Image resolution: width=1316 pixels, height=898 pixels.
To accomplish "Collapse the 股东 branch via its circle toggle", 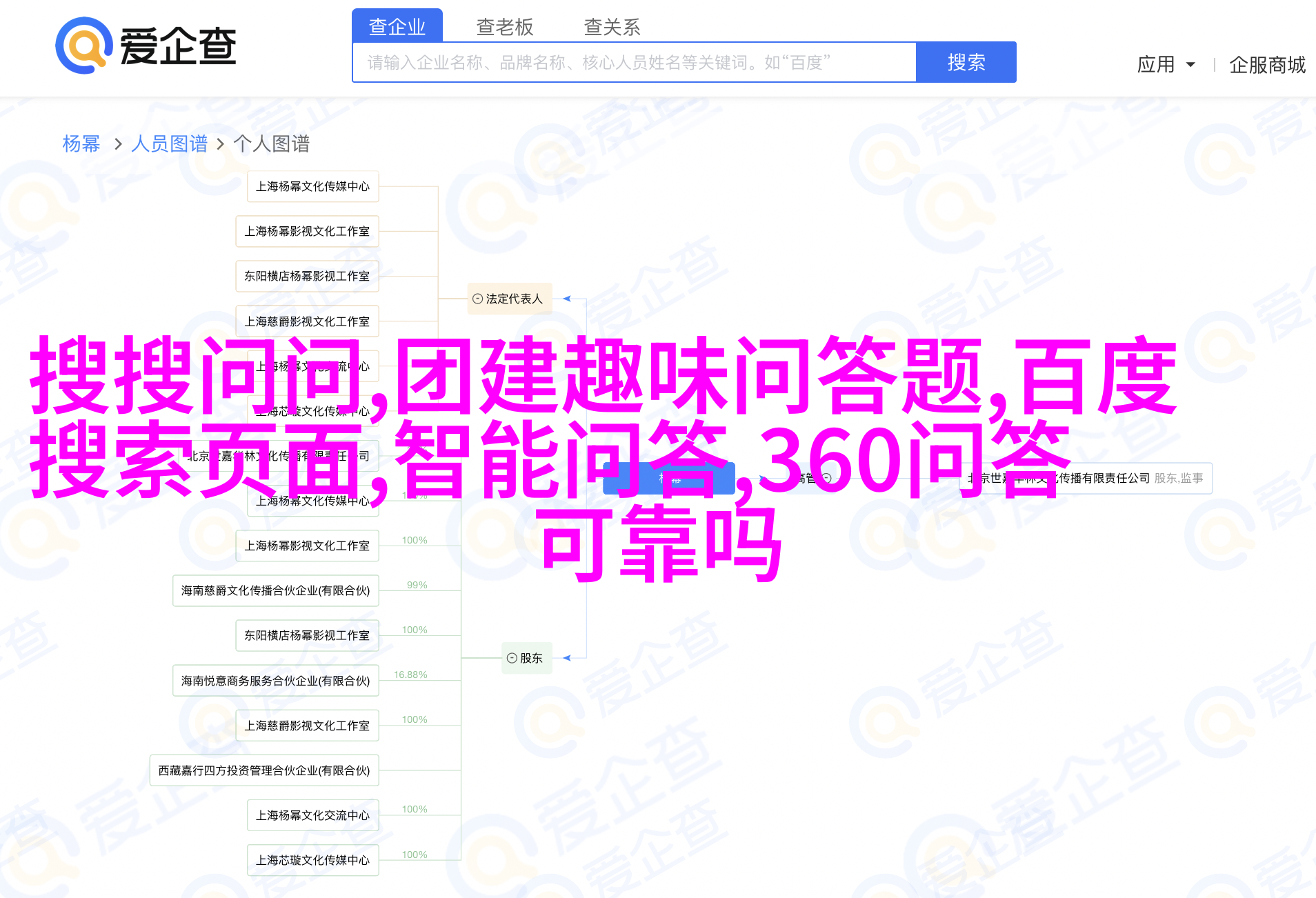I will tap(512, 658).
